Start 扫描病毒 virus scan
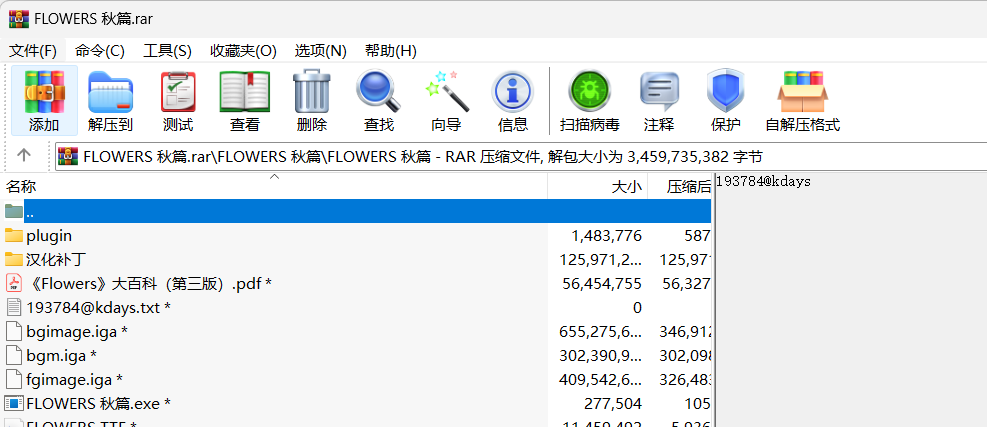The height and width of the screenshot is (427, 987). [x=589, y=102]
